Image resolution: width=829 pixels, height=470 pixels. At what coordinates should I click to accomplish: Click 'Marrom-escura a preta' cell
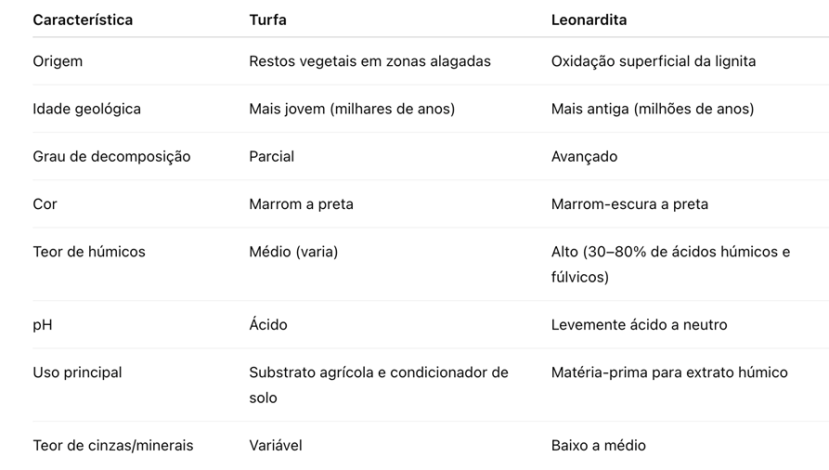[629, 204]
